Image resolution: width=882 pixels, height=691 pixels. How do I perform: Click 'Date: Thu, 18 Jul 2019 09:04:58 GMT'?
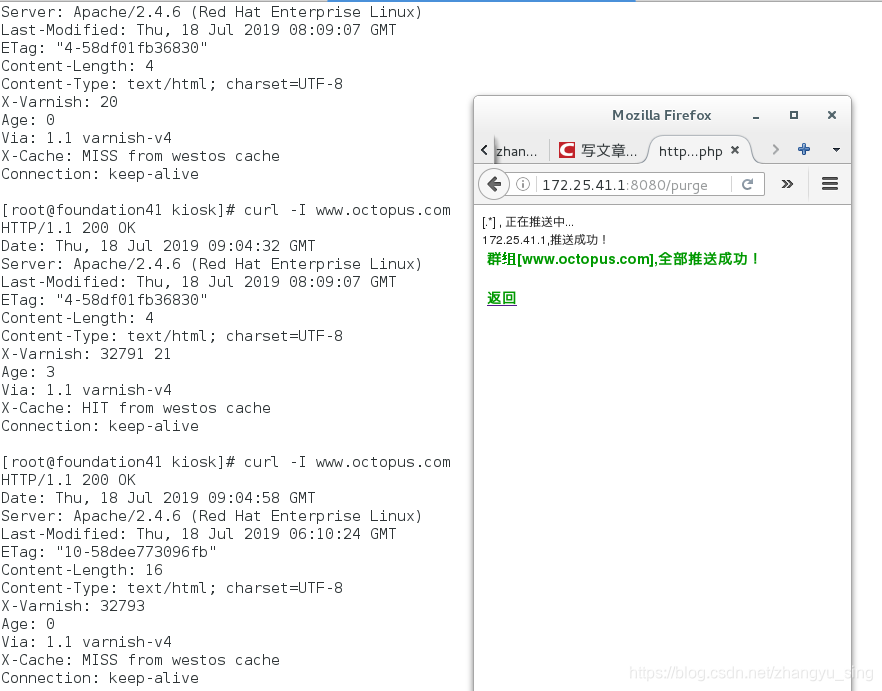pyautogui.click(x=158, y=498)
